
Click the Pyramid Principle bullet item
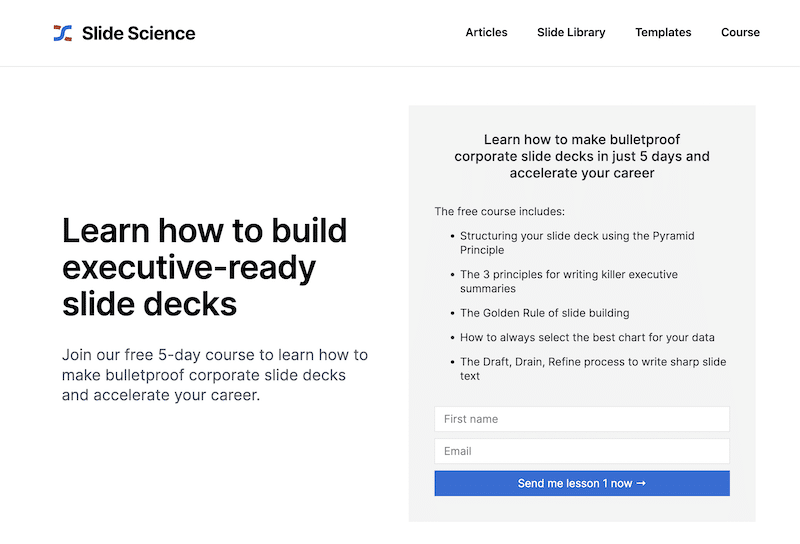(x=577, y=243)
